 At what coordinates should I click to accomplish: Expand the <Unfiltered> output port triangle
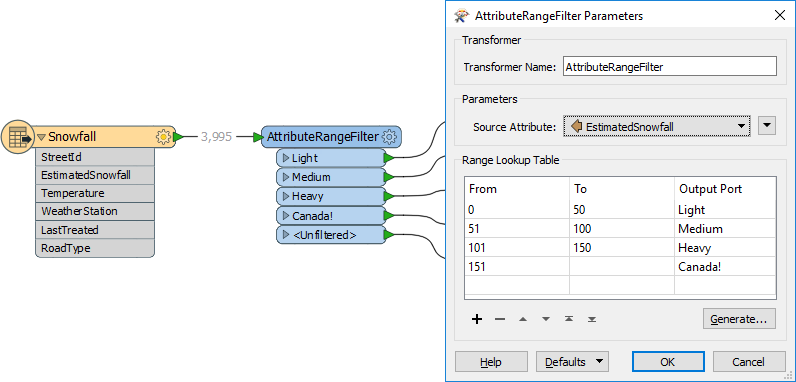pyautogui.click(x=286, y=235)
